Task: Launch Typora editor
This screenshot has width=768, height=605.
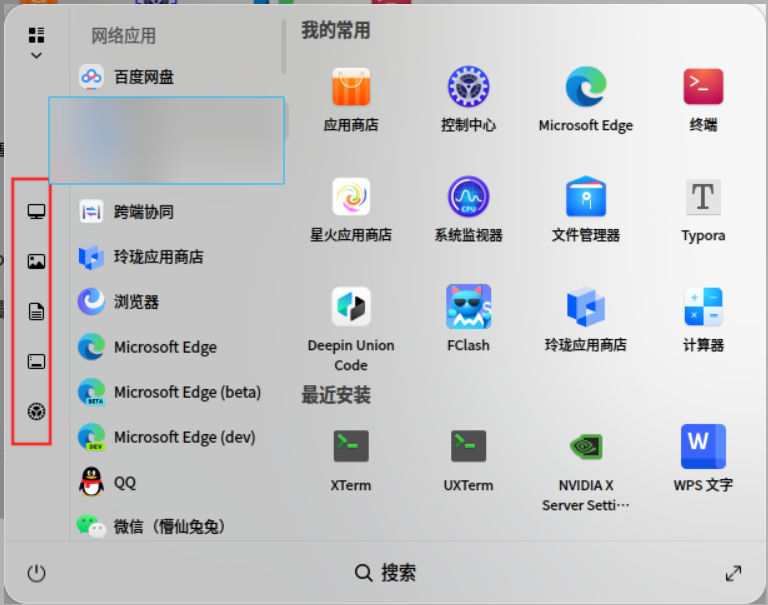Action: (703, 210)
